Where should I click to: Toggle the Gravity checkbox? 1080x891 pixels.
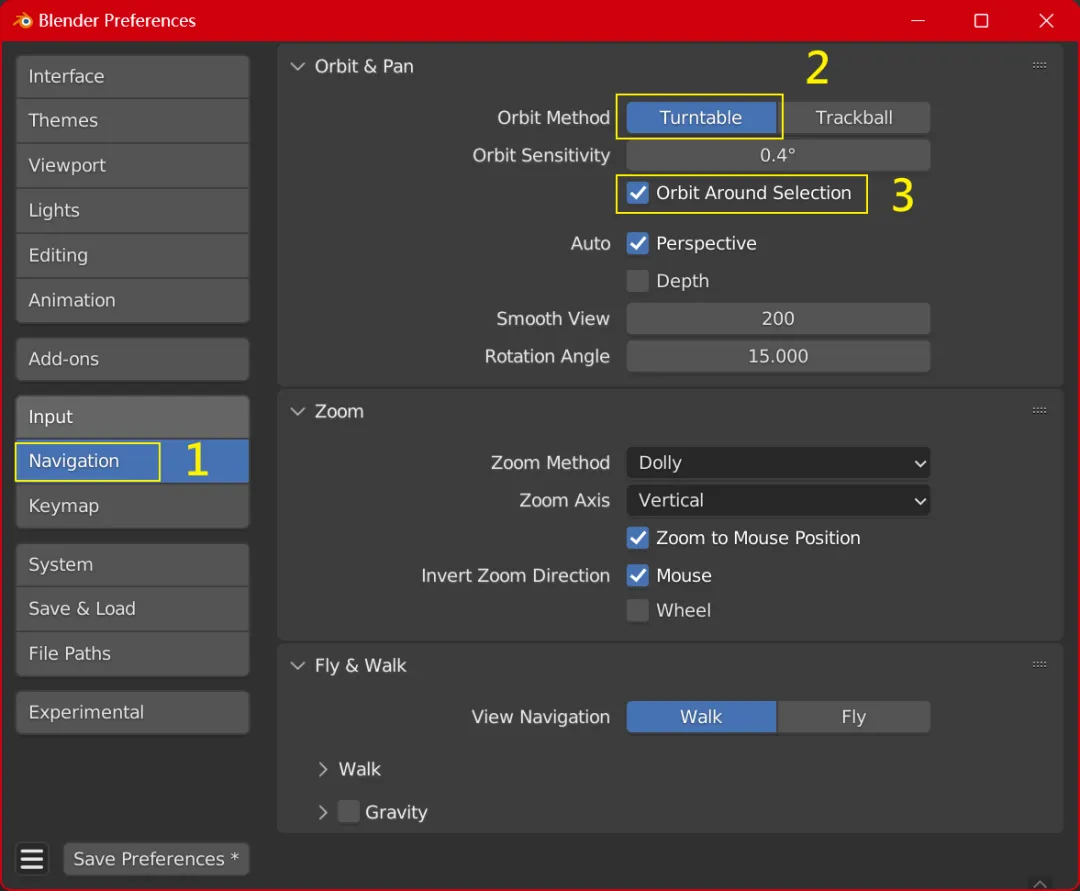349,812
